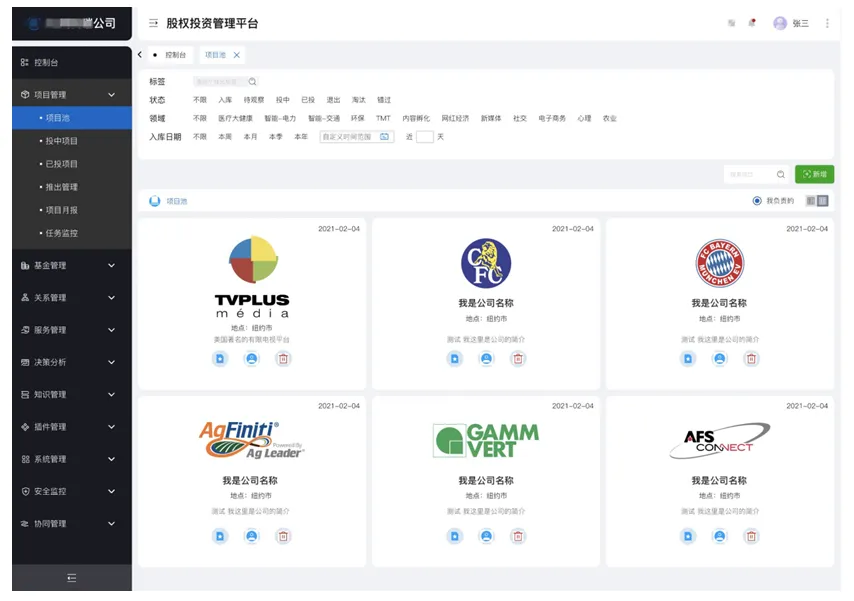Select field filter 医疗大健康
Viewport: 854px width, 601px height.
(235, 119)
